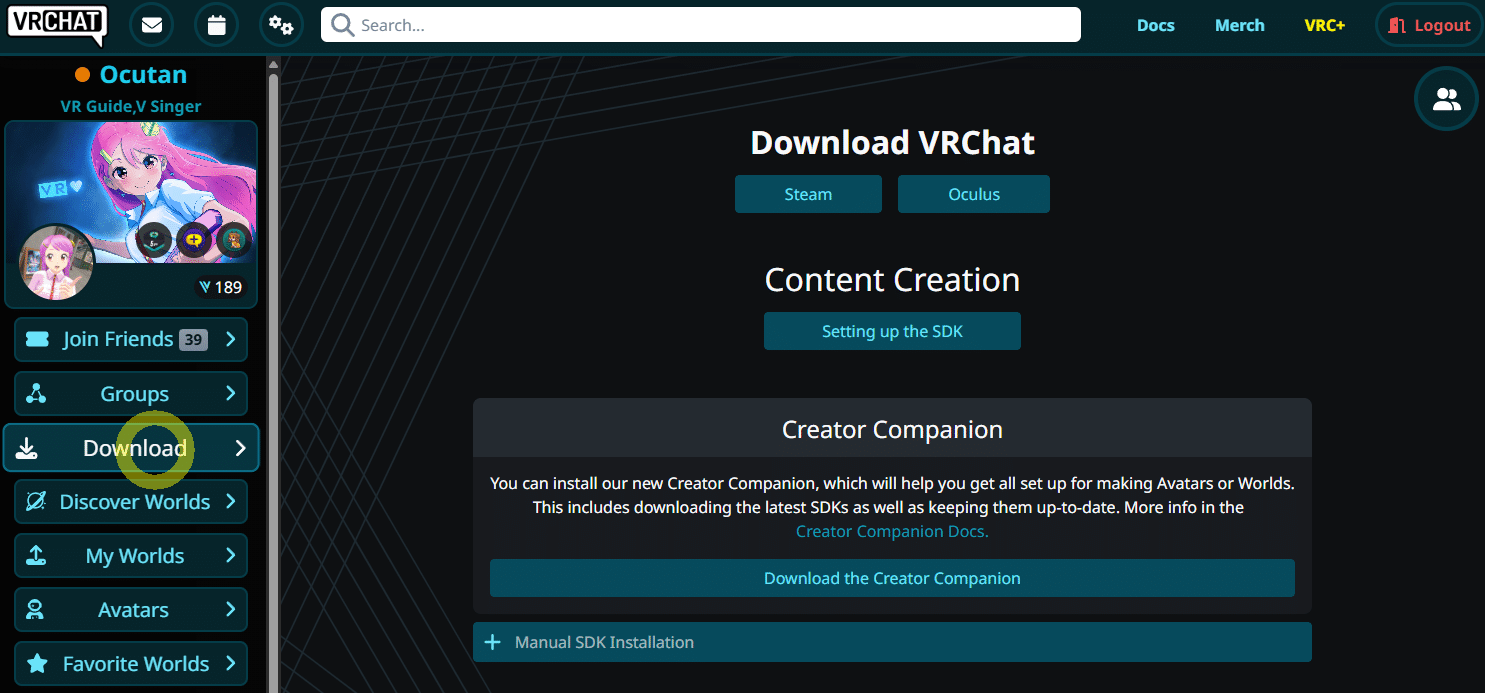Click the plus icon beside Manual SDK Installation
The height and width of the screenshot is (693, 1485).
492,642
